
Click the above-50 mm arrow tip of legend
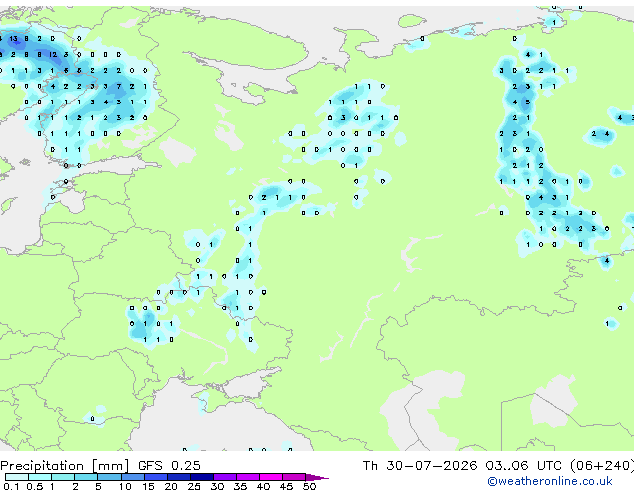click(317, 477)
